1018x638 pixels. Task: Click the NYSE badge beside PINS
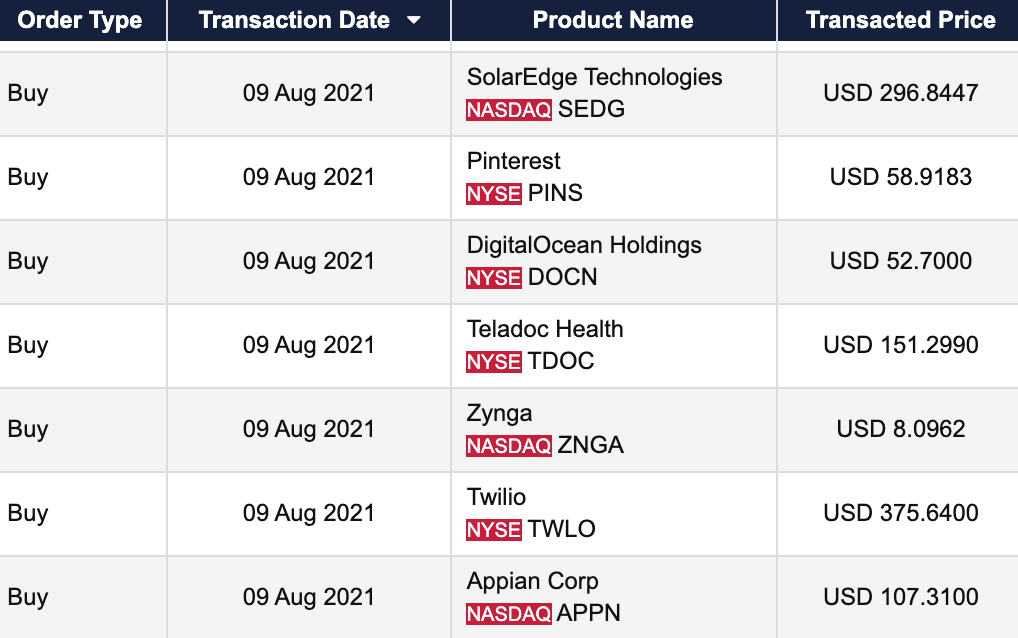(x=493, y=194)
